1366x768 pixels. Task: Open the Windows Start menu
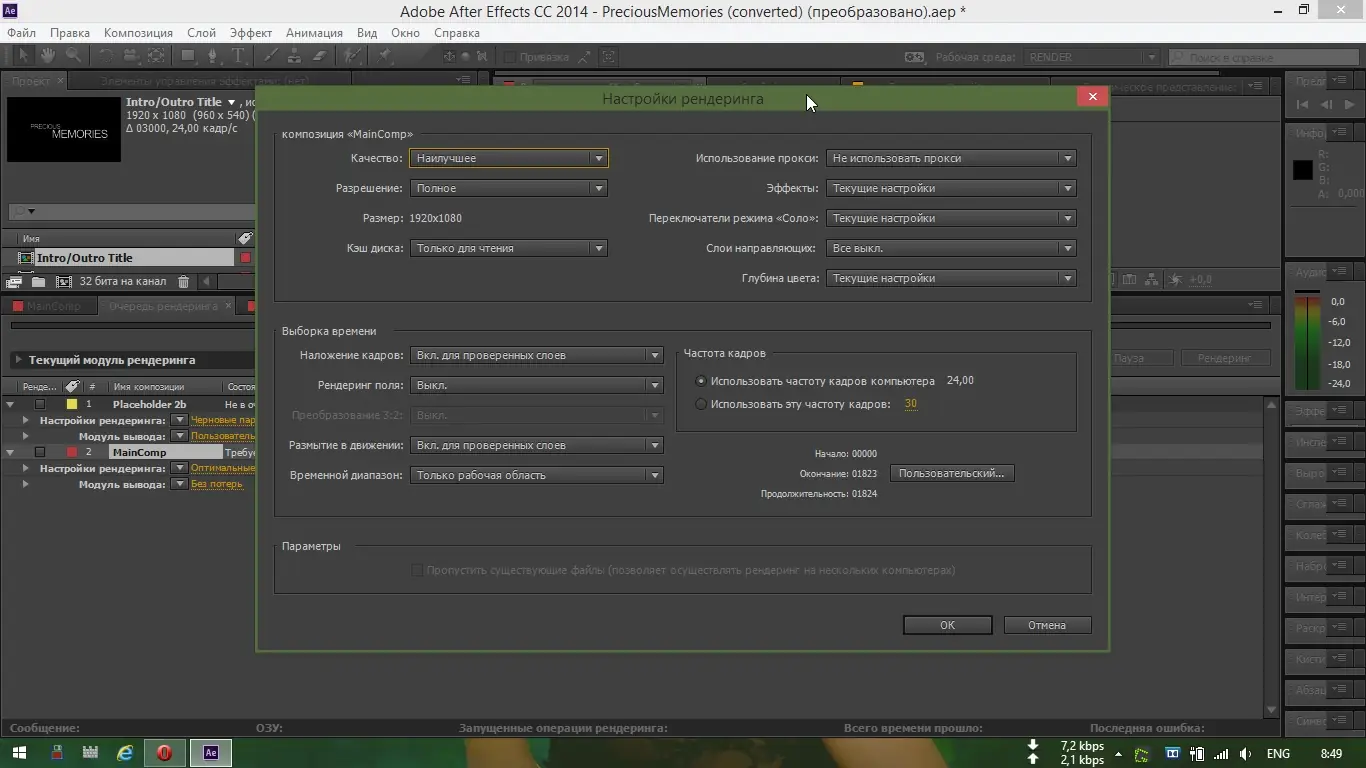coord(19,753)
